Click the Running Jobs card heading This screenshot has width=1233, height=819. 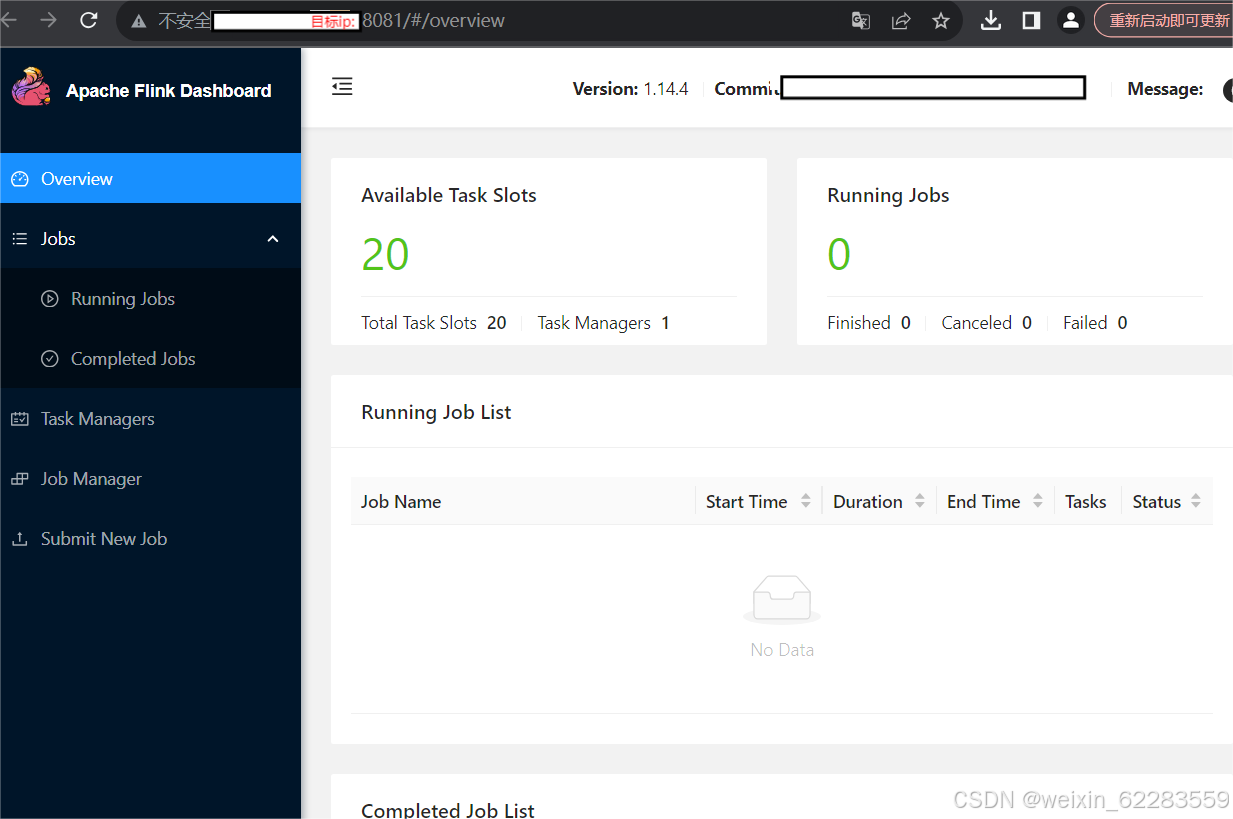coord(888,195)
